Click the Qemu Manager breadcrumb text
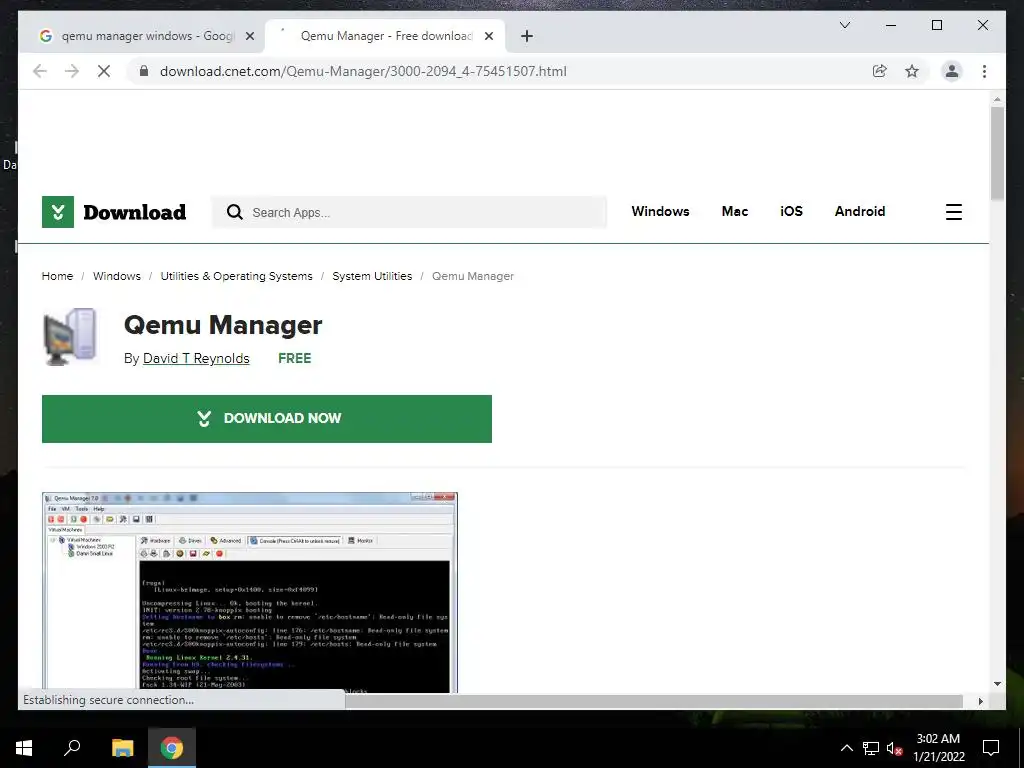The image size is (1024, 768). (473, 276)
